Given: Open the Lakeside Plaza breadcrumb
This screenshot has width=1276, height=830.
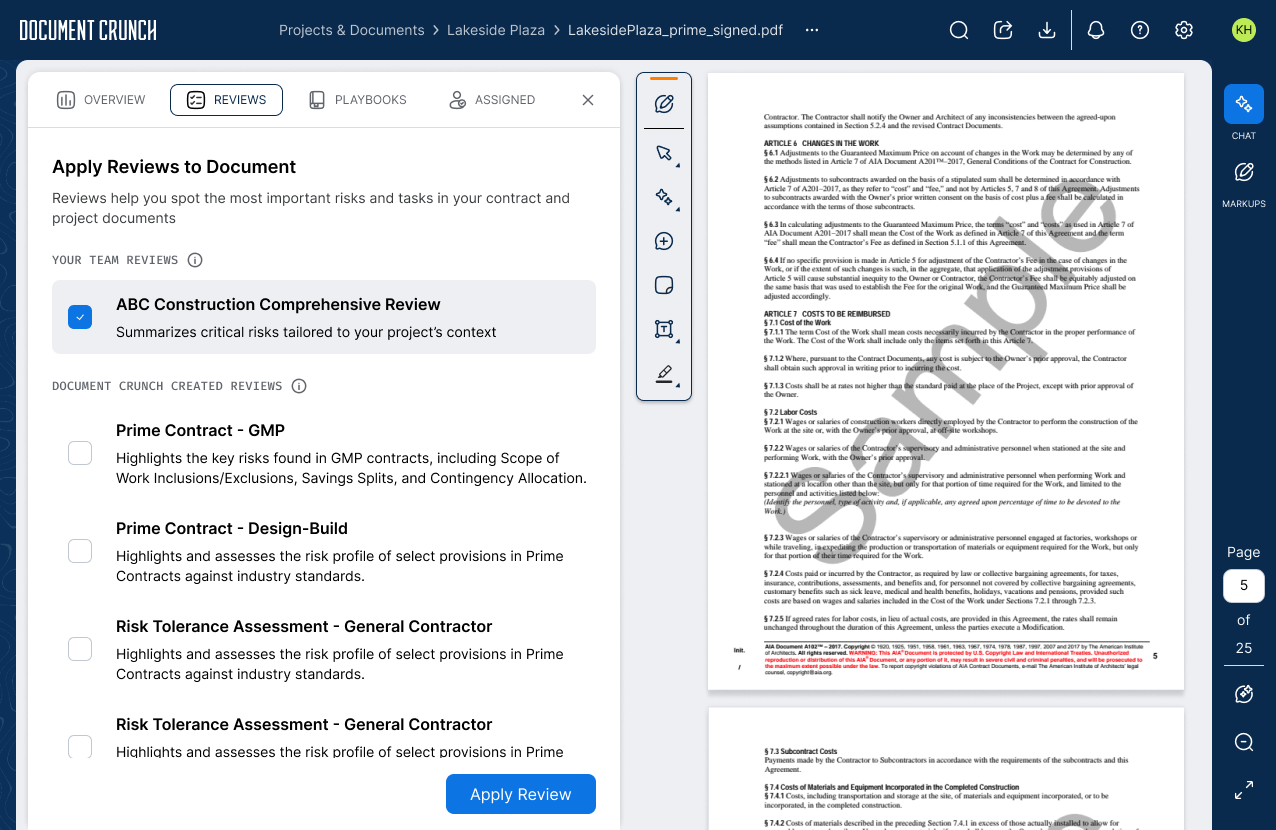Looking at the screenshot, I should (496, 30).
